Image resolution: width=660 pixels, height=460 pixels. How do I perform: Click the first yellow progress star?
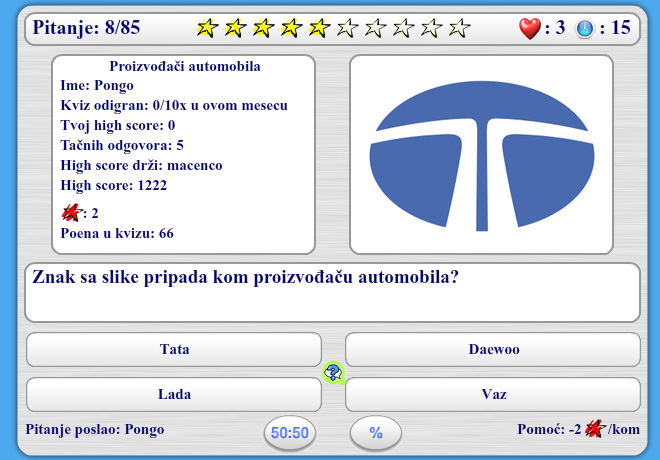[207, 28]
